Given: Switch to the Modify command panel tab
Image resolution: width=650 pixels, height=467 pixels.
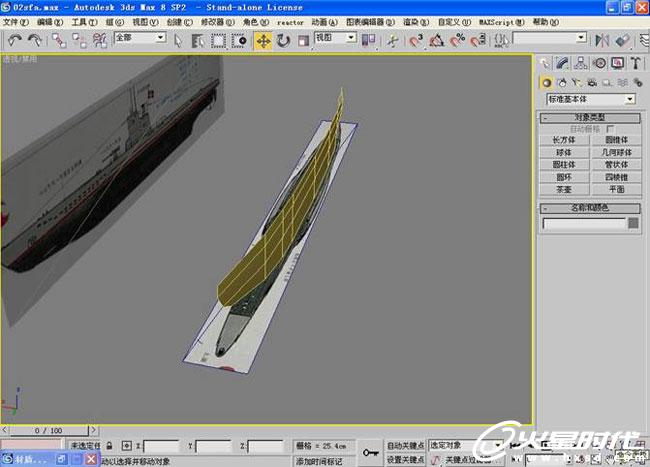Looking at the screenshot, I should (562, 63).
